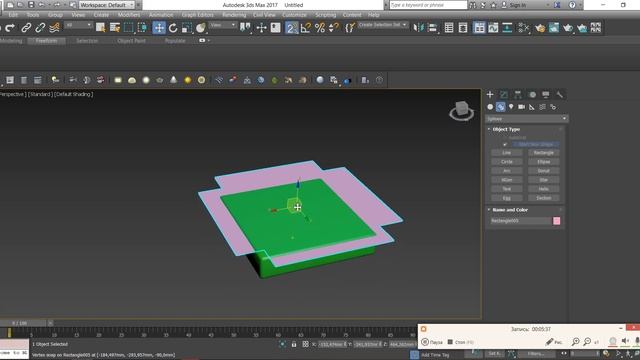Open the Rendering menu
This screenshot has height=360, width=640.
tap(234, 15)
